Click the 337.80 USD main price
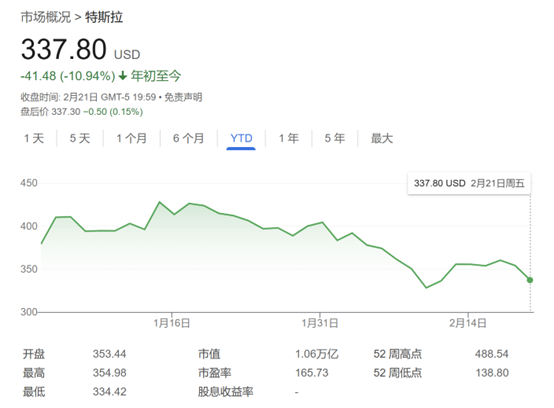This screenshot has width=554, height=408. tap(81, 49)
